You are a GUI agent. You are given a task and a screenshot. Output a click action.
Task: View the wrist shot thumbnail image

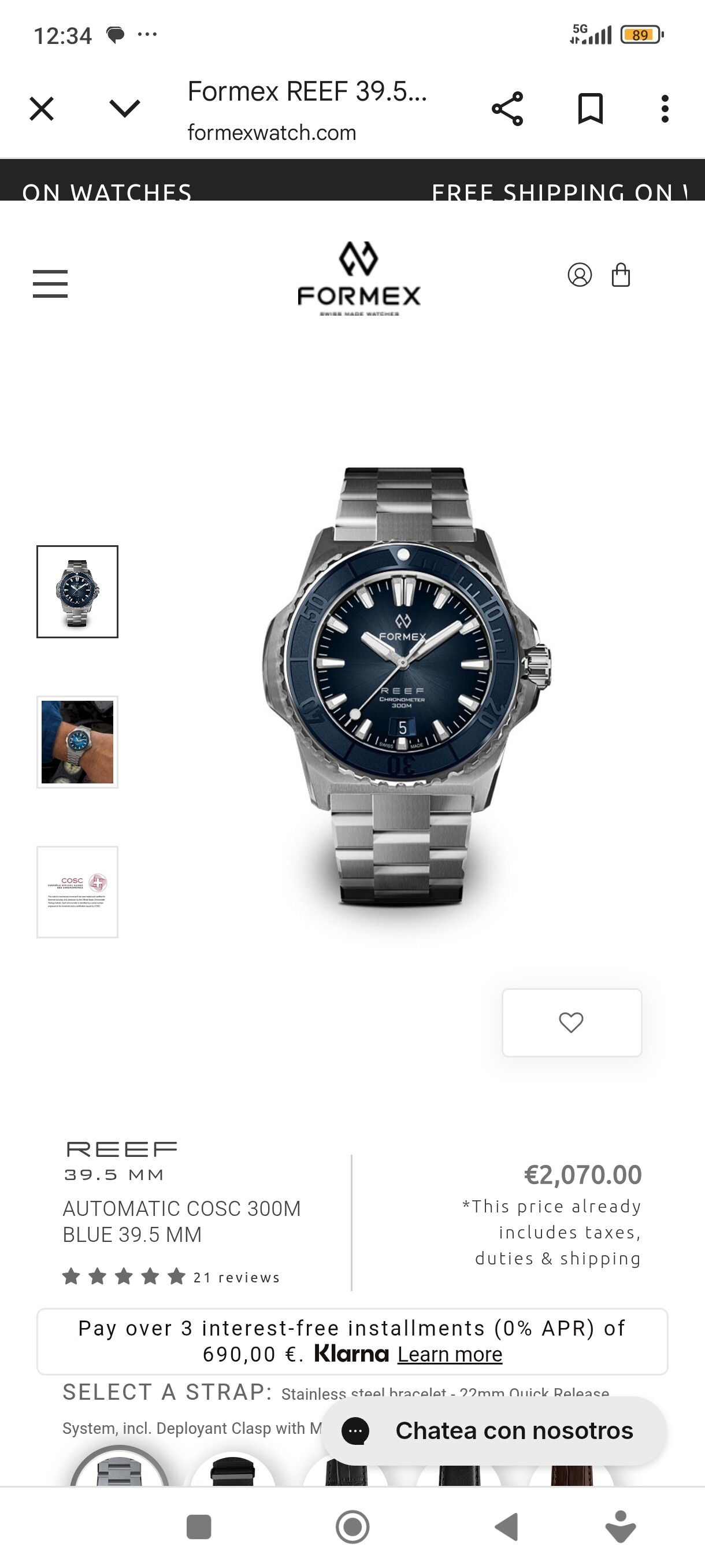77,742
